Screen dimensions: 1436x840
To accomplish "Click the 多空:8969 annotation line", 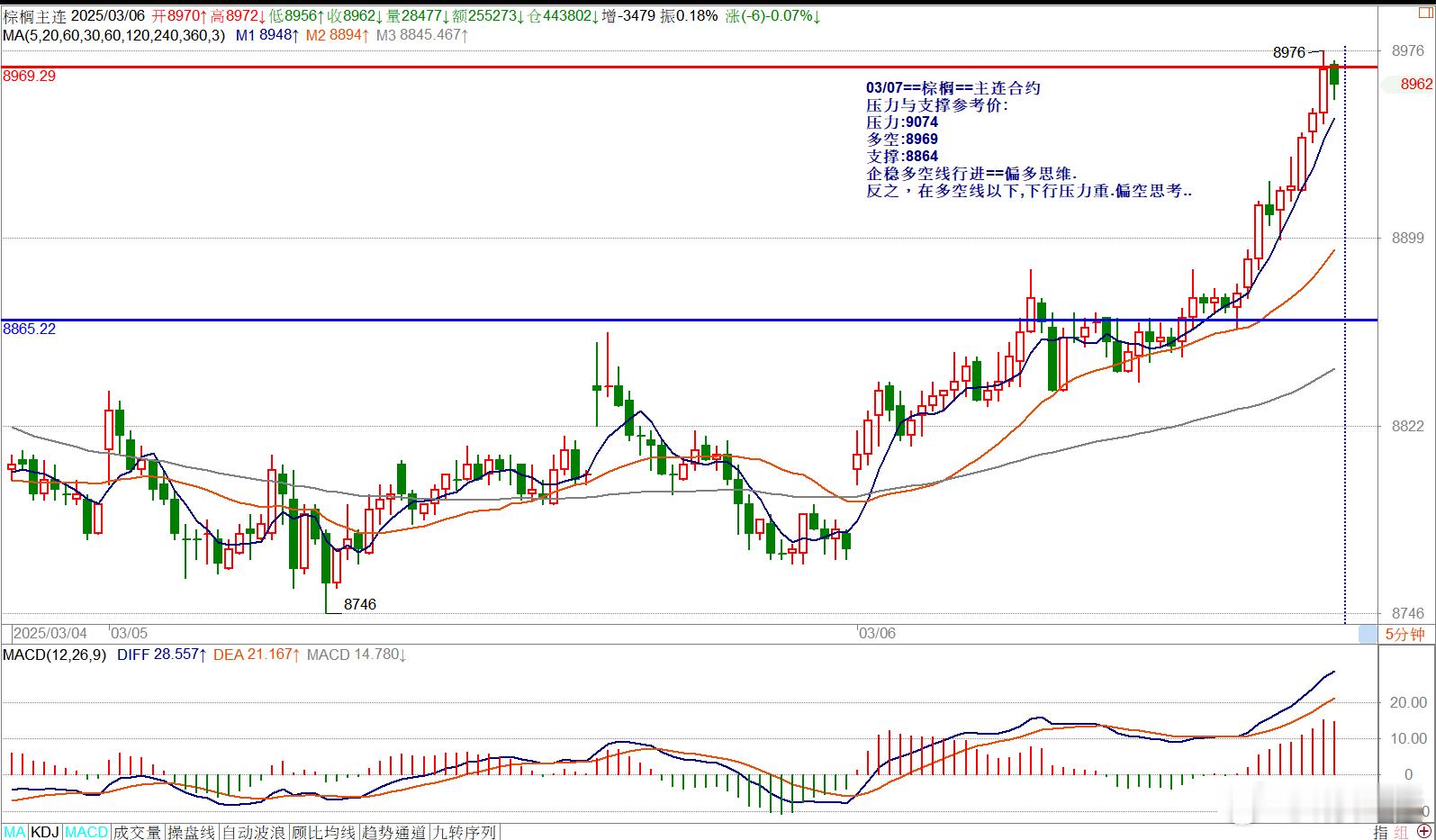I will (902, 140).
